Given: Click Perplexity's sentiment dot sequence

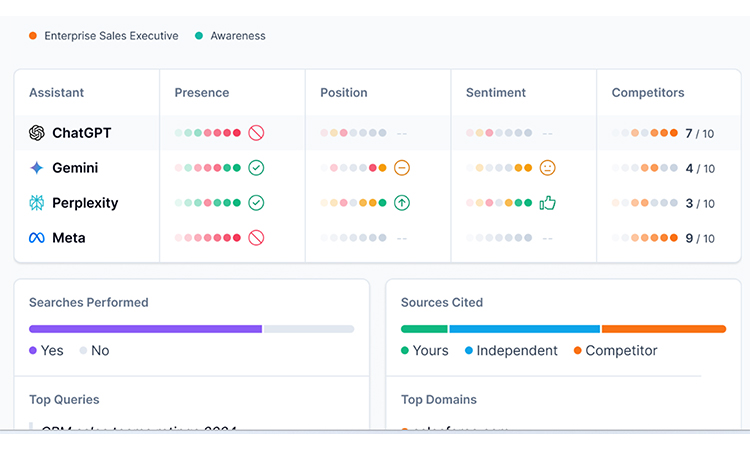Looking at the screenshot, I should coord(499,203).
